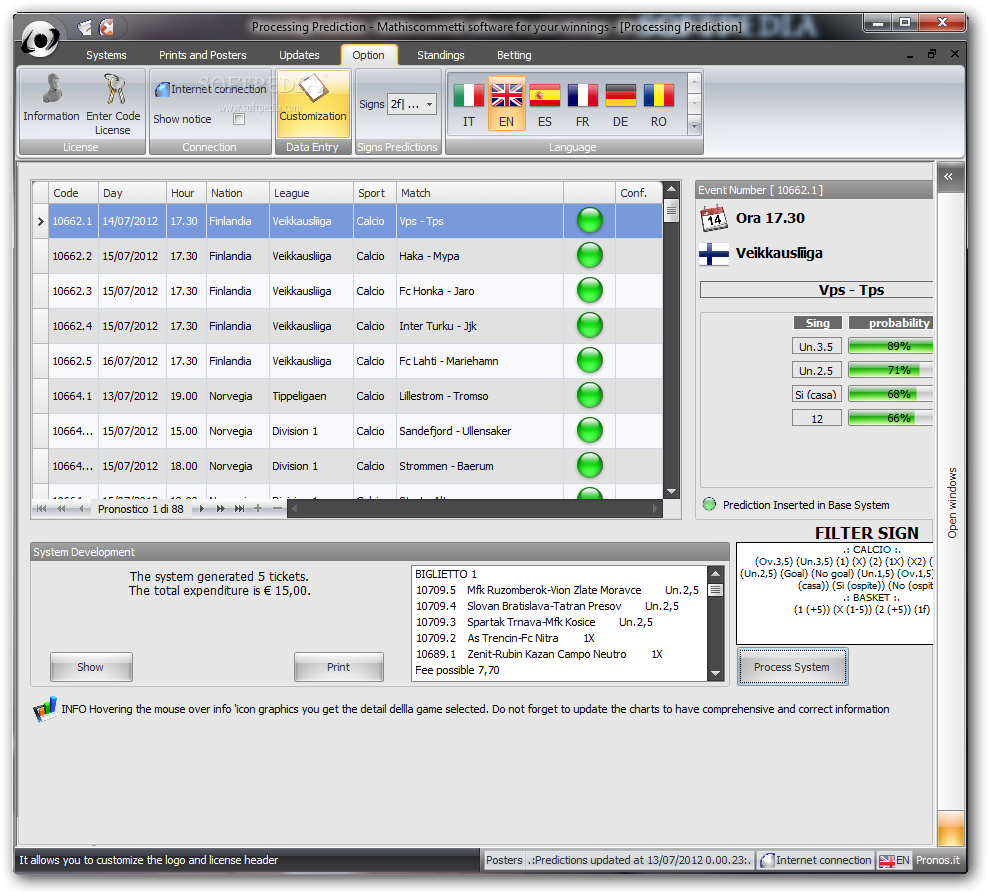Click the second quick access toolbar icon
989x895 pixels.
[107, 26]
